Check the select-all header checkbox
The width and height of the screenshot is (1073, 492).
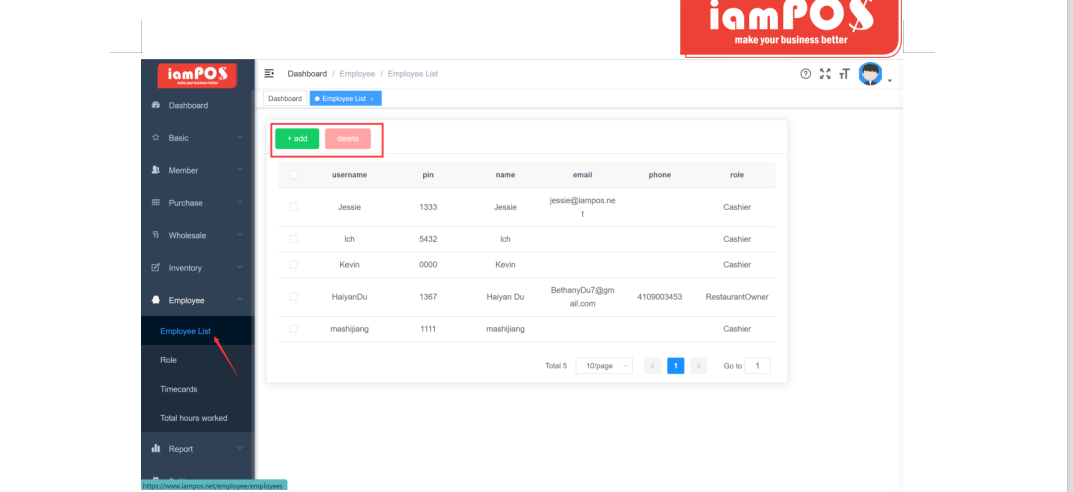point(294,175)
